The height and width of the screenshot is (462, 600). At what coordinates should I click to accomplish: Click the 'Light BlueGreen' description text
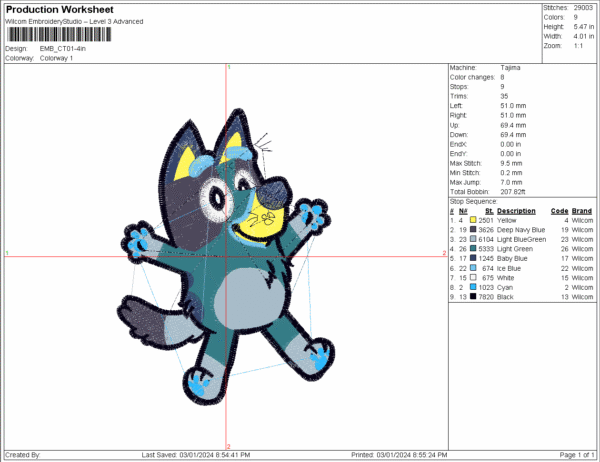click(521, 240)
